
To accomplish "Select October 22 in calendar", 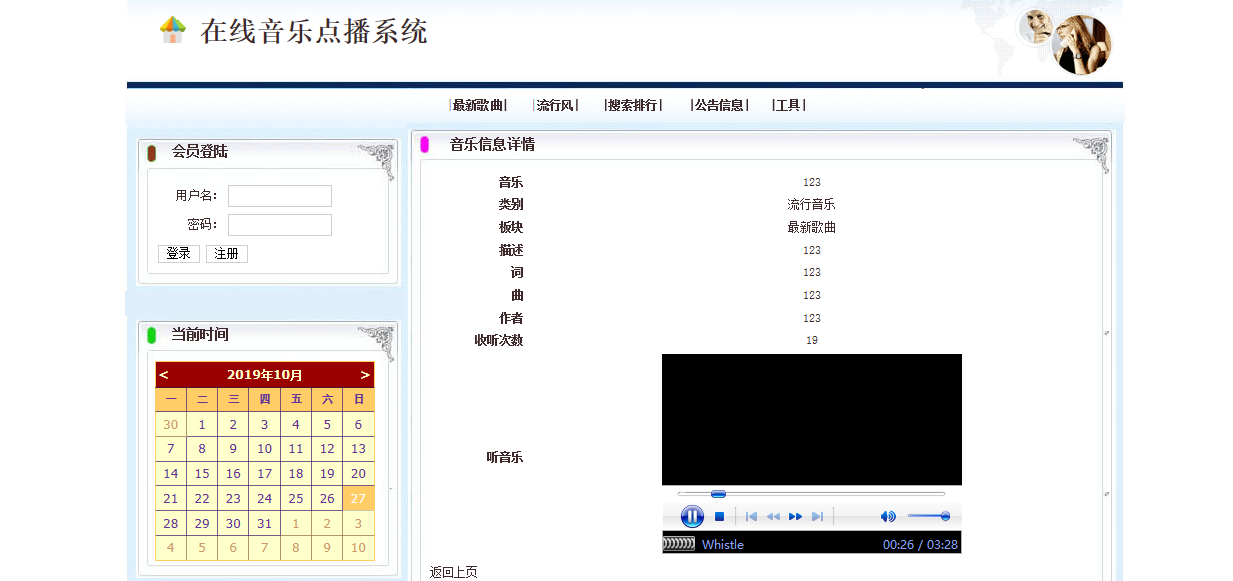I will (202, 498).
